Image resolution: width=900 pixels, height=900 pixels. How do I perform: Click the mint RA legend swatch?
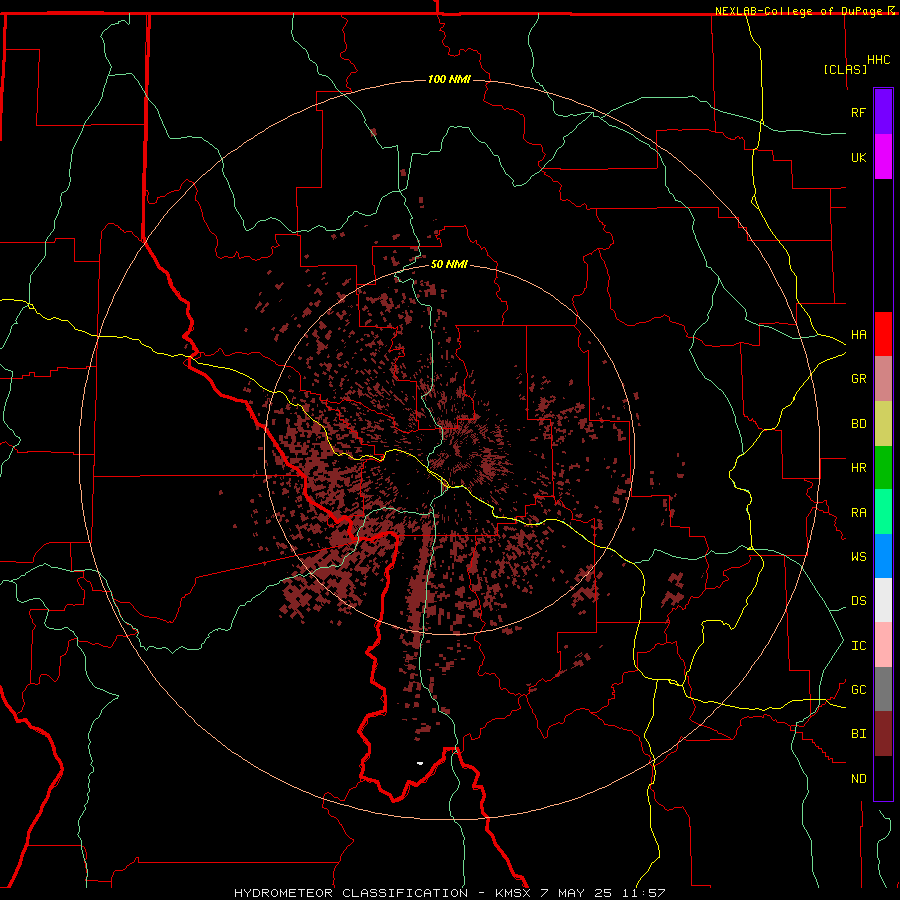pos(883,512)
